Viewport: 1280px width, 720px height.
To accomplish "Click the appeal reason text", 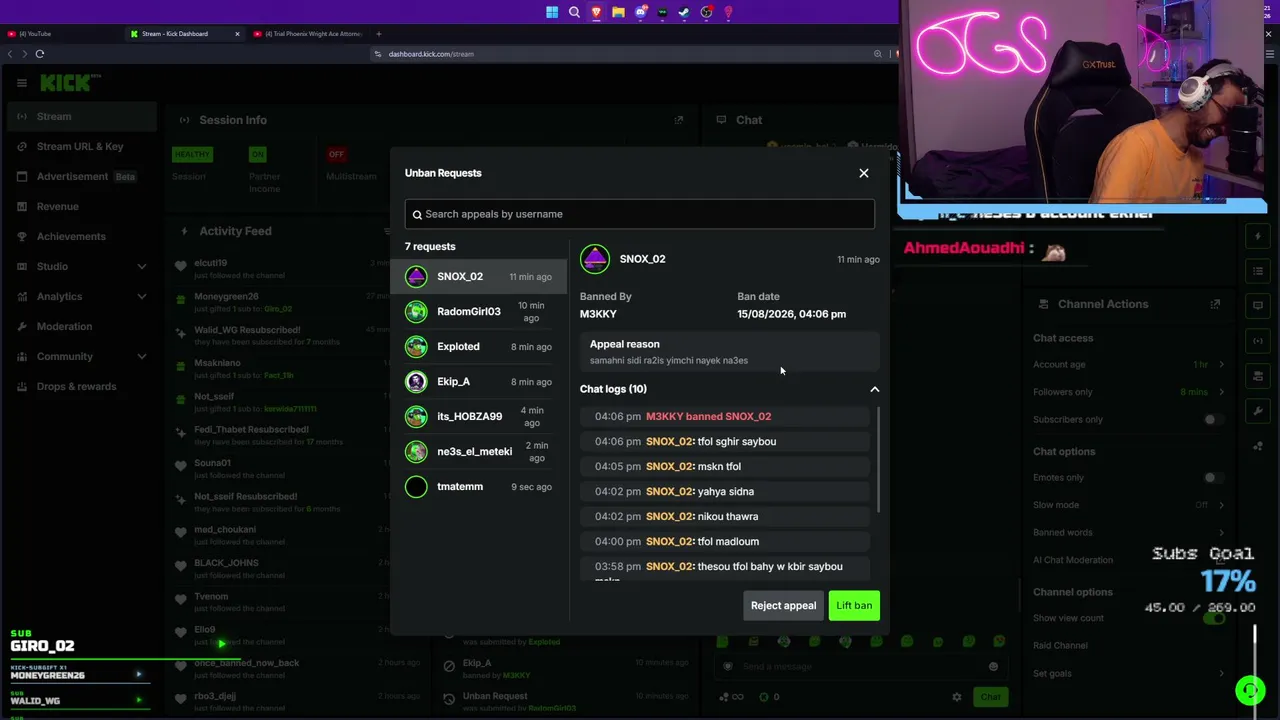I will 669,361.
